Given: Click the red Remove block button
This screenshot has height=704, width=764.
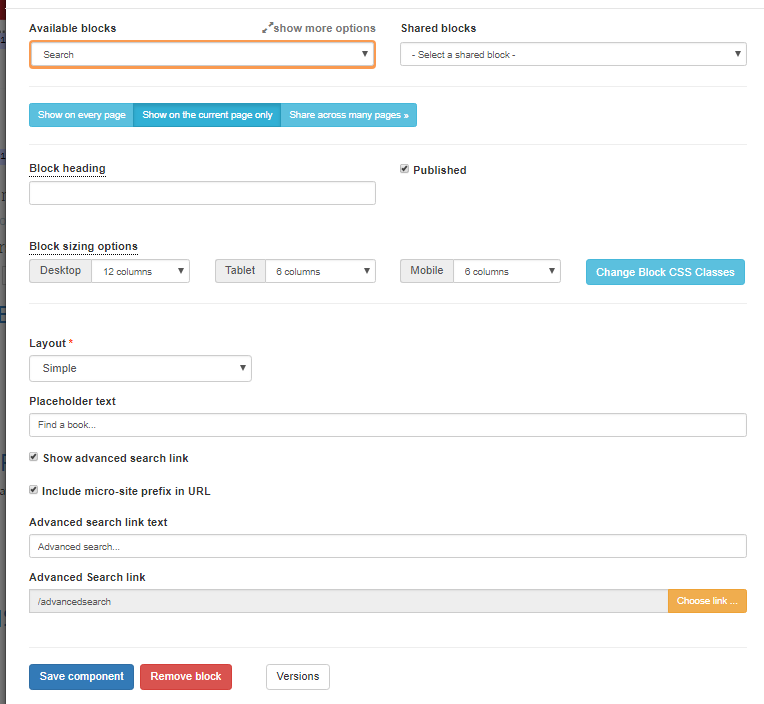Looking at the screenshot, I should coord(185,677).
